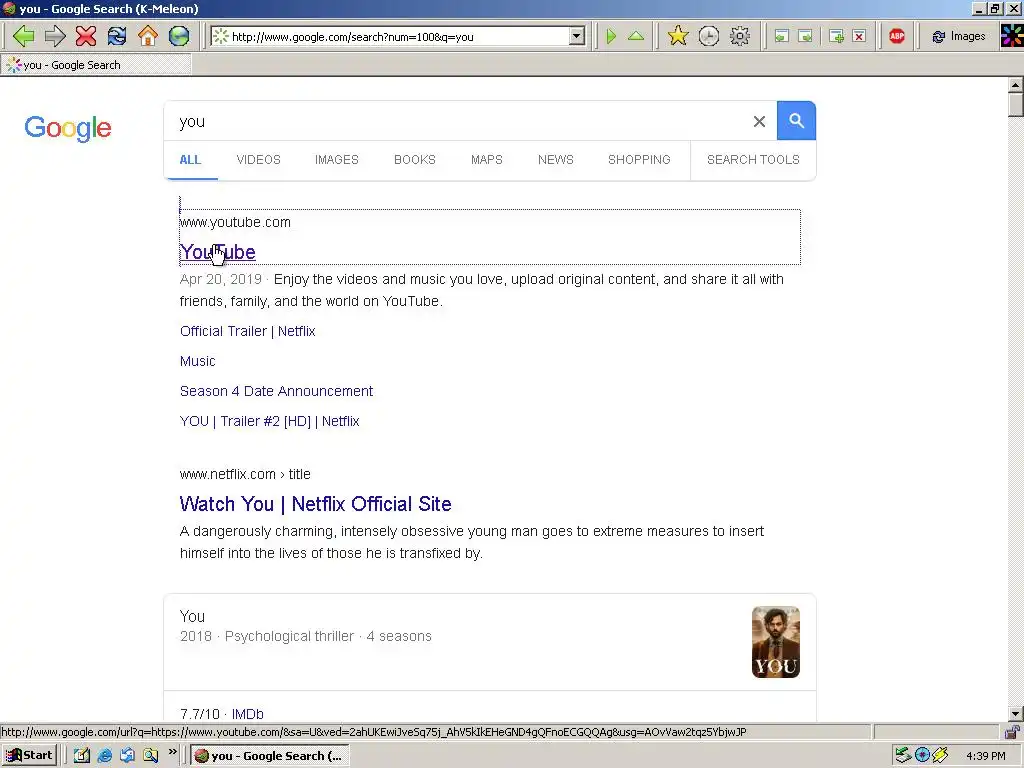Click the first green system tray icon
Image resolution: width=1024 pixels, height=768 pixels.
(903, 755)
